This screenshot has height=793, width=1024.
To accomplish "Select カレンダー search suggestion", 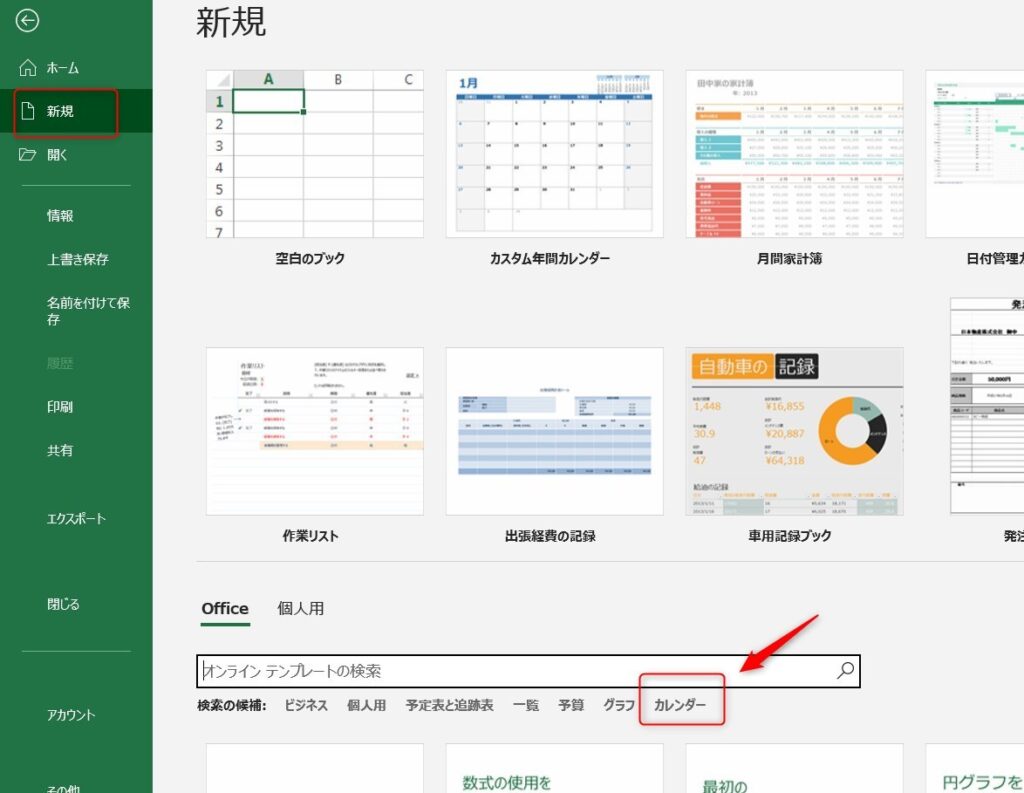I will tap(680, 705).
